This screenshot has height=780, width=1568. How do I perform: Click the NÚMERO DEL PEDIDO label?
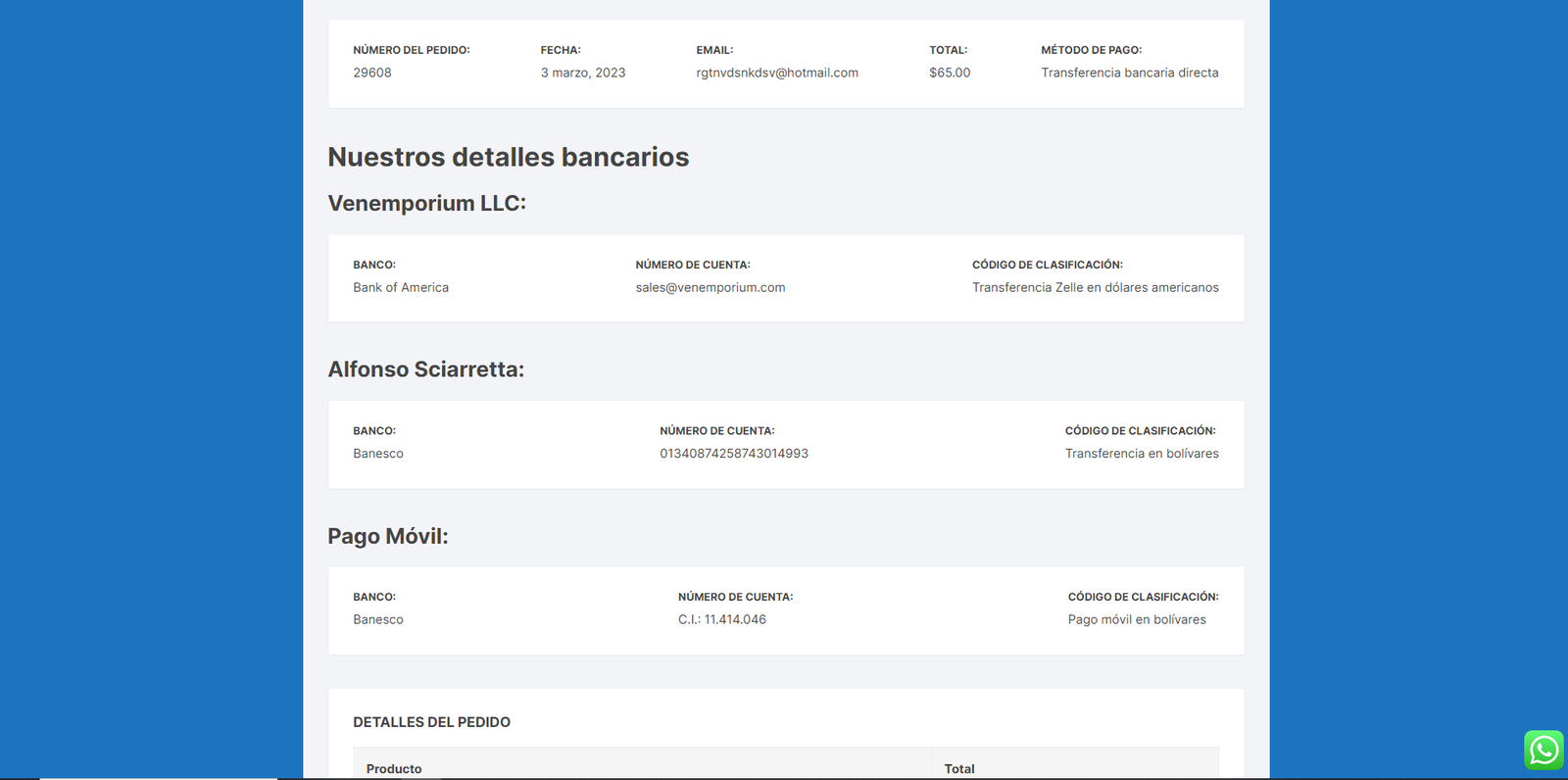pyautogui.click(x=412, y=50)
